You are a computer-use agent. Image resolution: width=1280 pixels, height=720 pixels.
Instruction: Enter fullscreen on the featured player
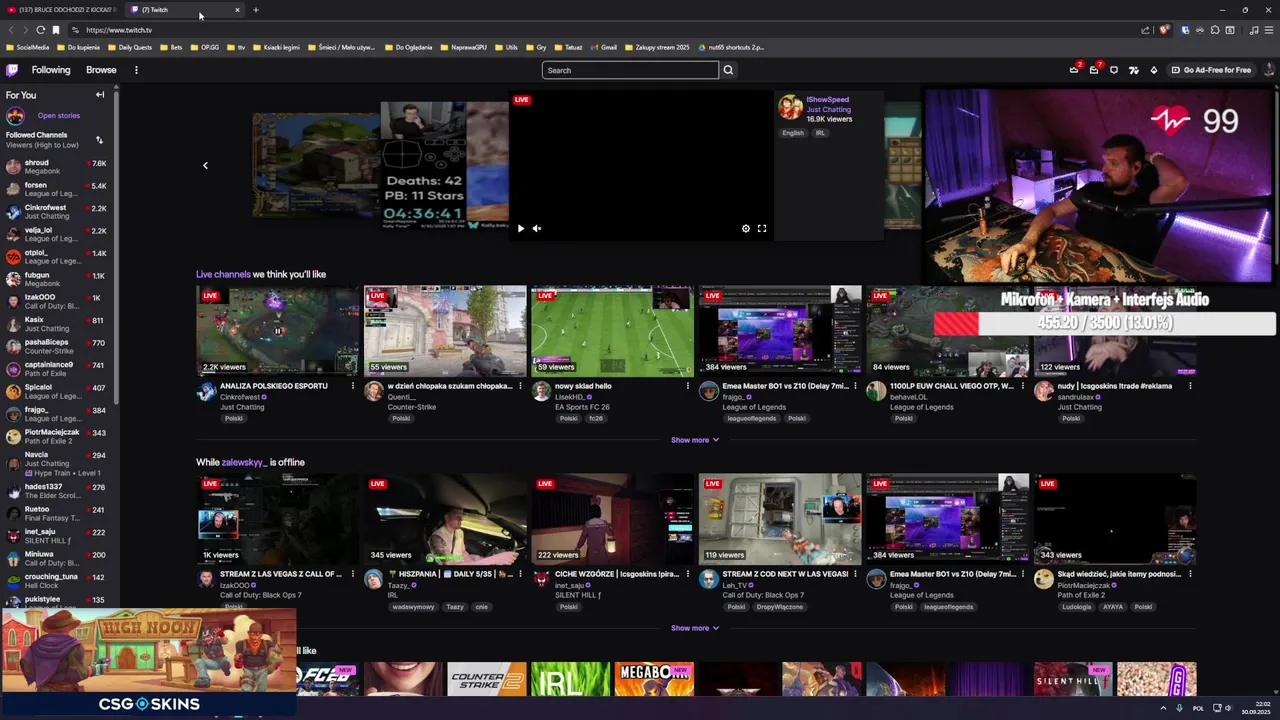pyautogui.click(x=762, y=228)
